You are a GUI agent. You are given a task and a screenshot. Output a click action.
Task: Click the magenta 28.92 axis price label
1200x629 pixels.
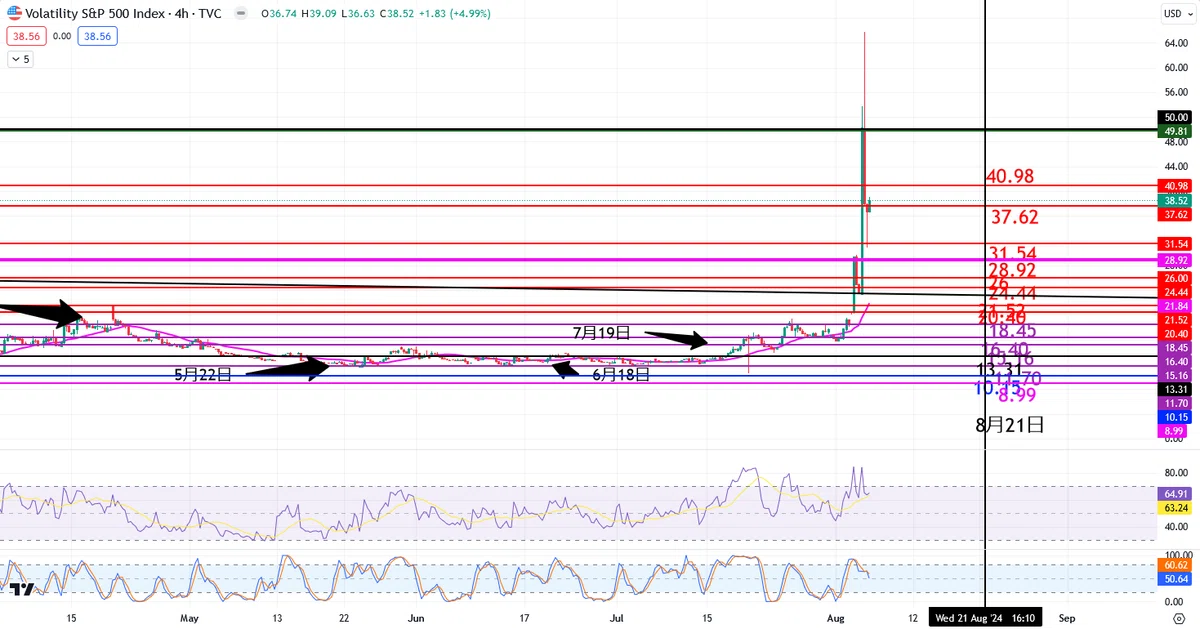[x=1175, y=260]
